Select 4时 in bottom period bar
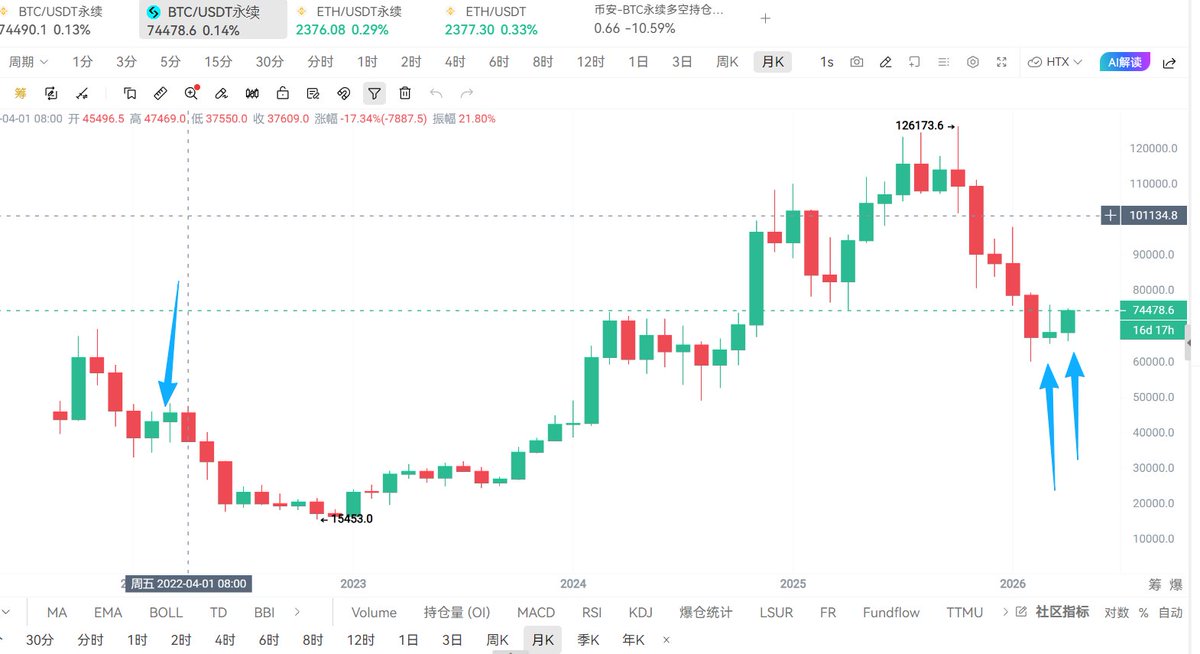1200x654 pixels. [x=224, y=640]
